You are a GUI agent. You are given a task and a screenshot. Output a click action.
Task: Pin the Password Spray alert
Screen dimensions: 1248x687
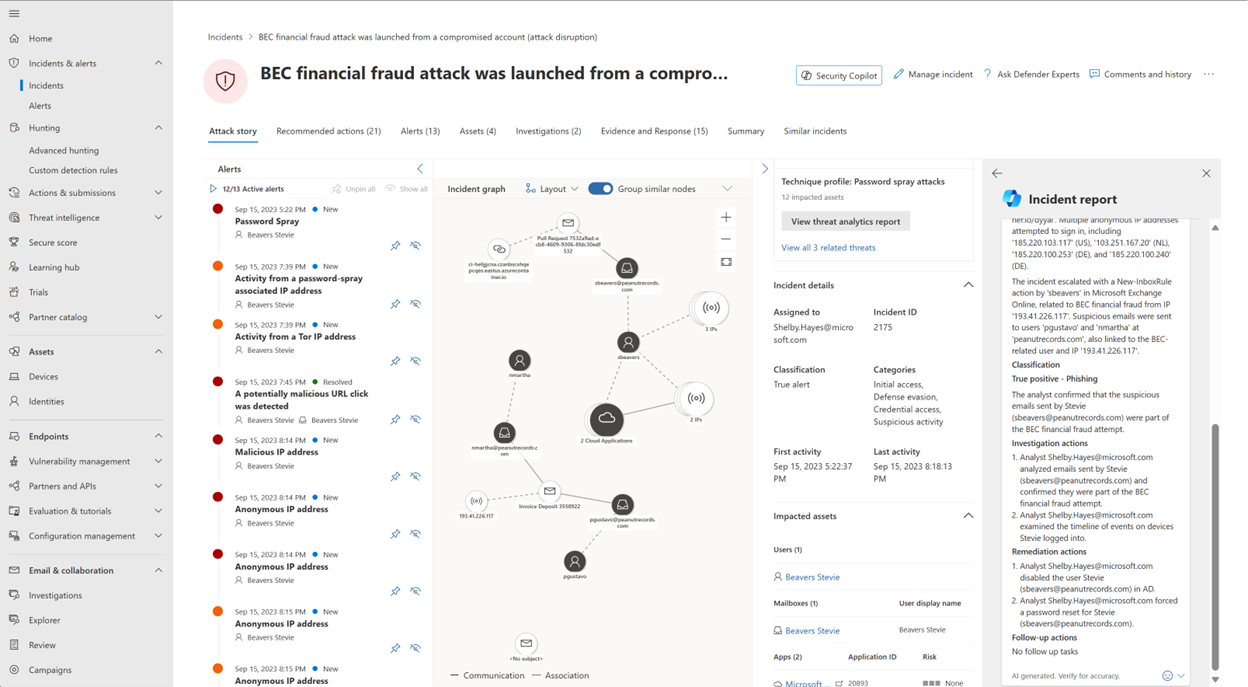(395, 245)
